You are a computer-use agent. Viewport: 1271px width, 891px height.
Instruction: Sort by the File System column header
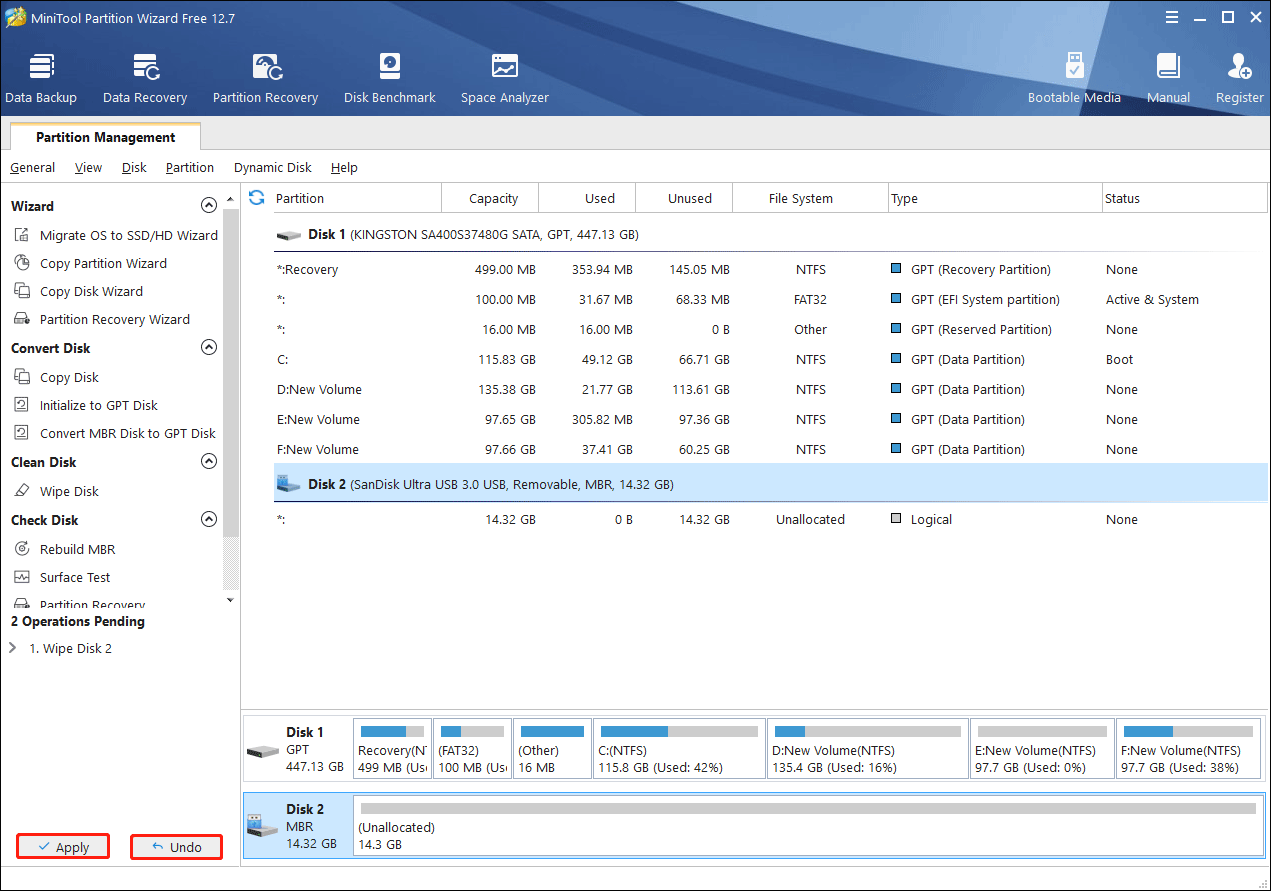point(810,198)
